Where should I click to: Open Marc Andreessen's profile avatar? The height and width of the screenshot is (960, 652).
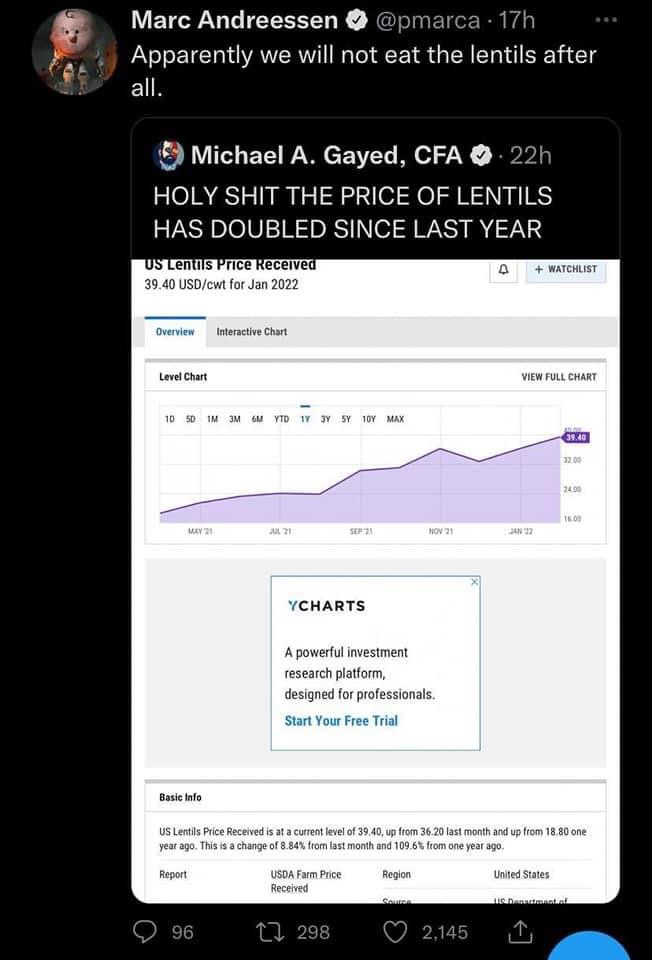coord(74,52)
